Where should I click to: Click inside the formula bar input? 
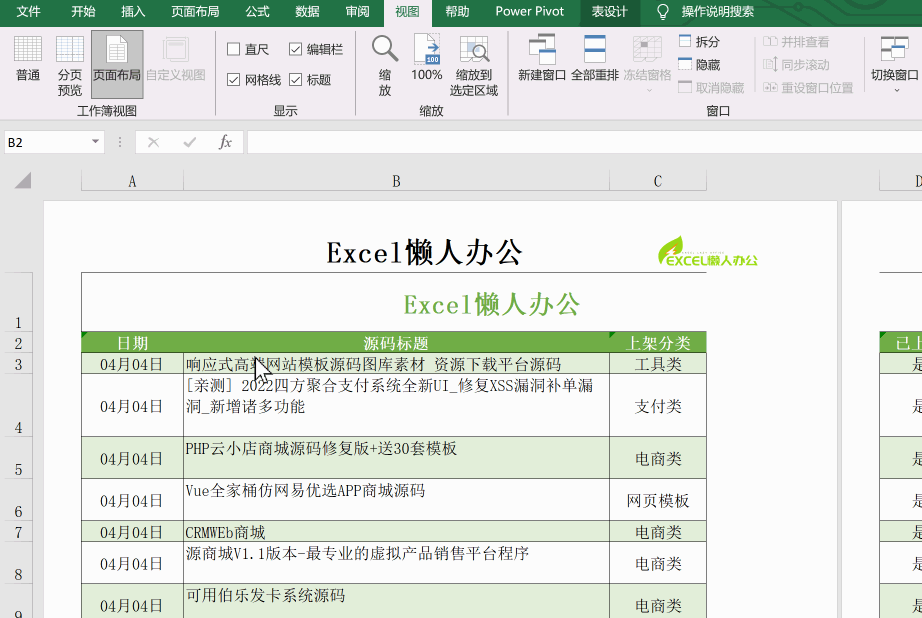[584, 142]
